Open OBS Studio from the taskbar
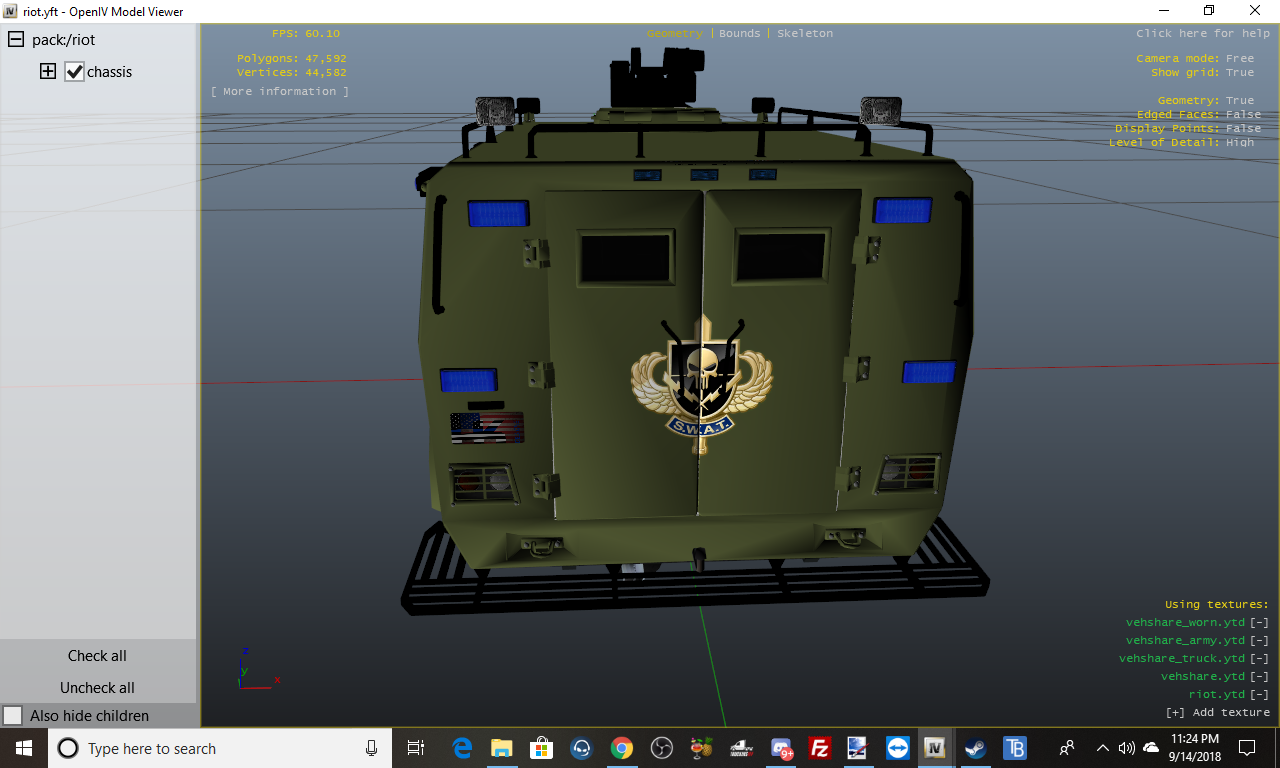Screen dimensions: 1280x768 pyautogui.click(x=661, y=748)
